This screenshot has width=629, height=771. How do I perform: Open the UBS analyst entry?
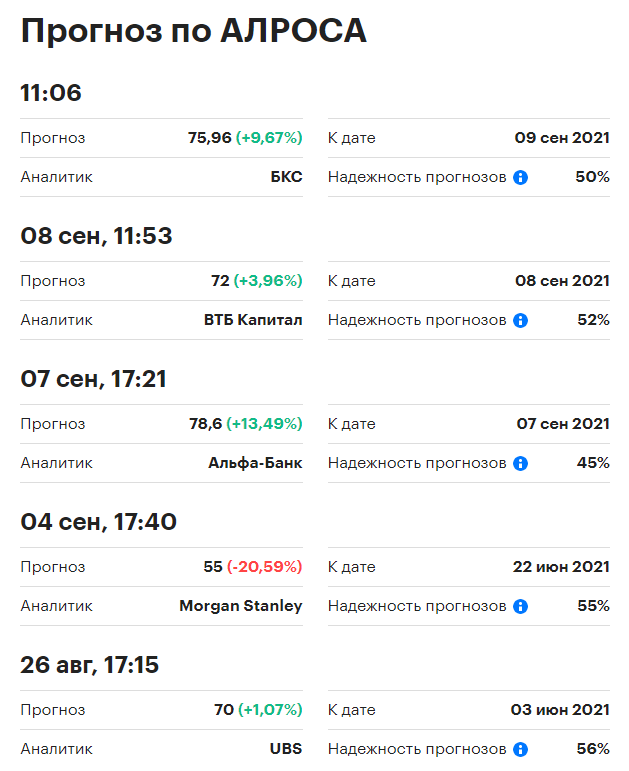[x=286, y=749]
